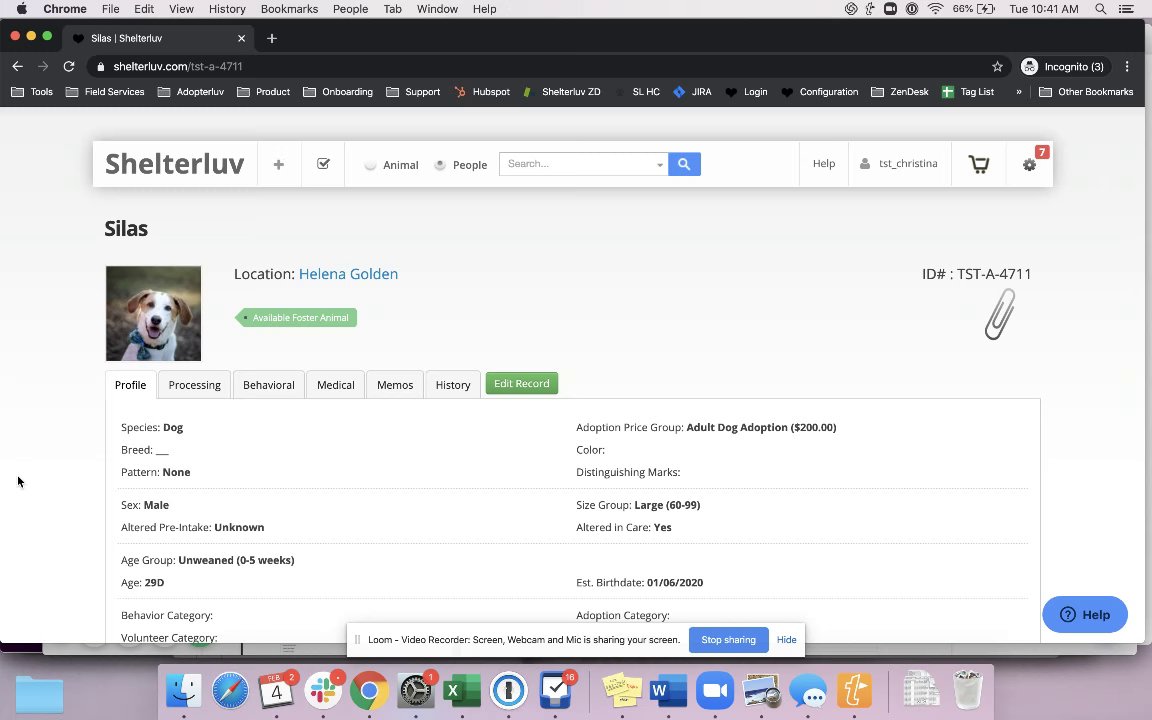View the History tab
The width and height of the screenshot is (1152, 720).
(453, 385)
